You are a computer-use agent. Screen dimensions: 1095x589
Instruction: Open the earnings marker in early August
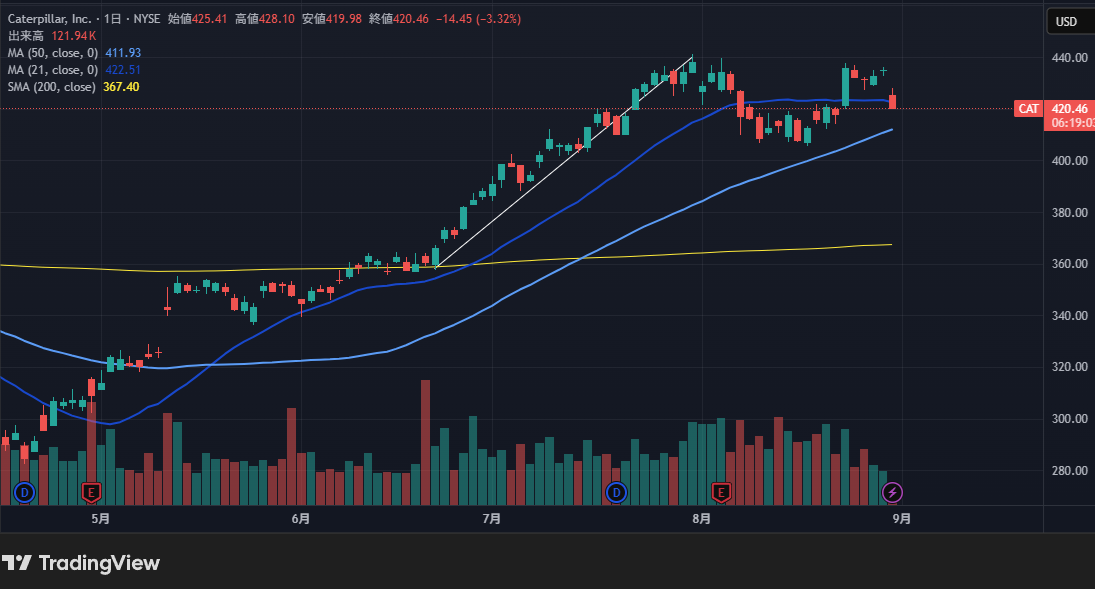pos(721,493)
